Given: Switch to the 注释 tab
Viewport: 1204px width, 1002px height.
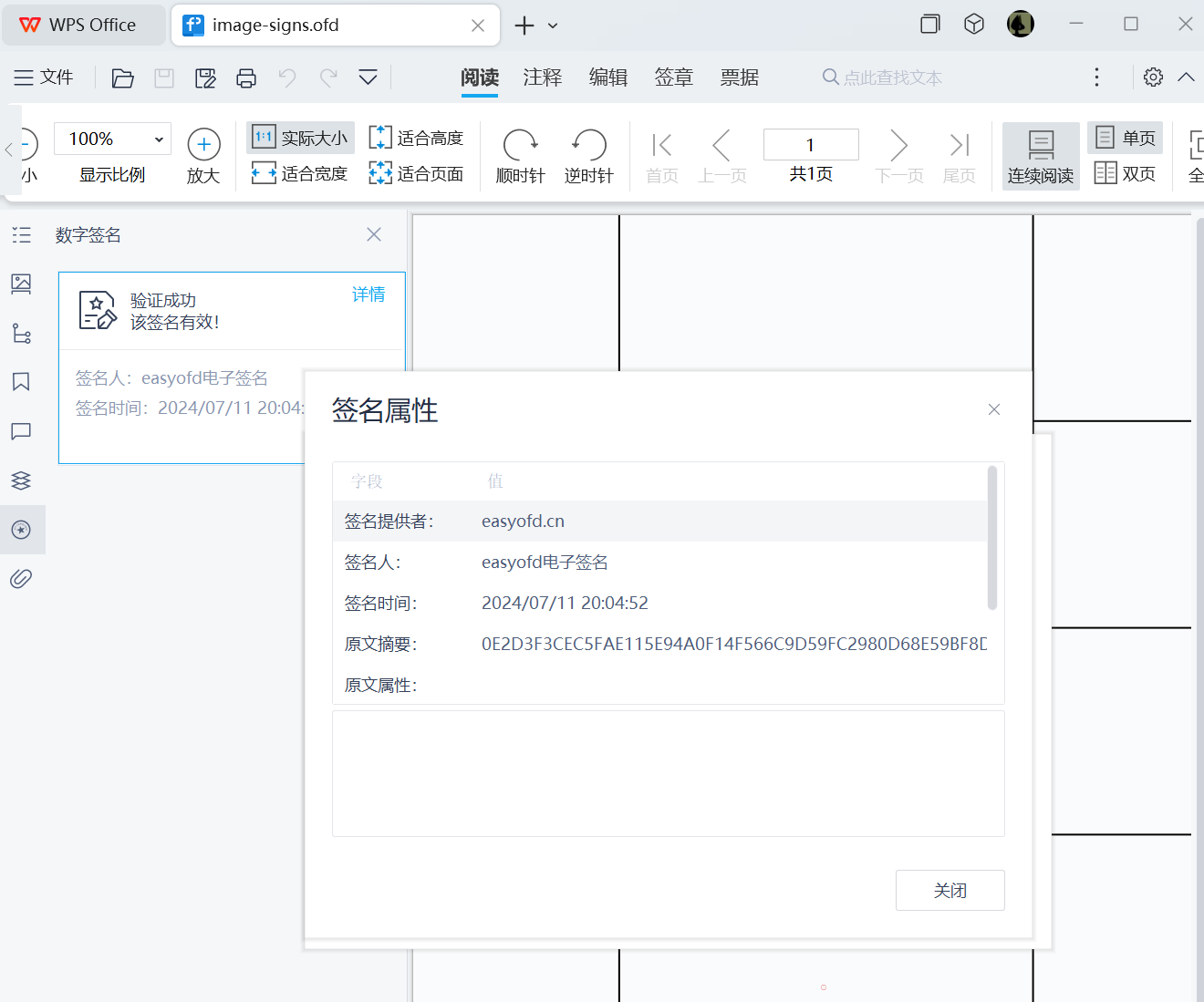Looking at the screenshot, I should pos(543,77).
